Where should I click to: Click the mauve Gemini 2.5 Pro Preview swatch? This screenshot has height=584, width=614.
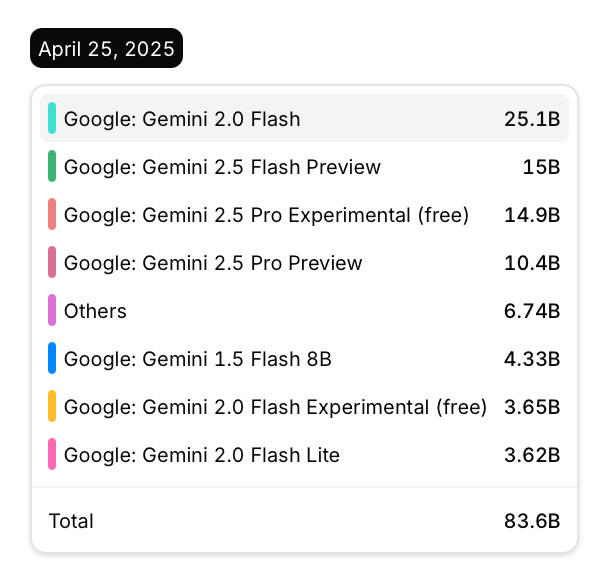(52, 263)
